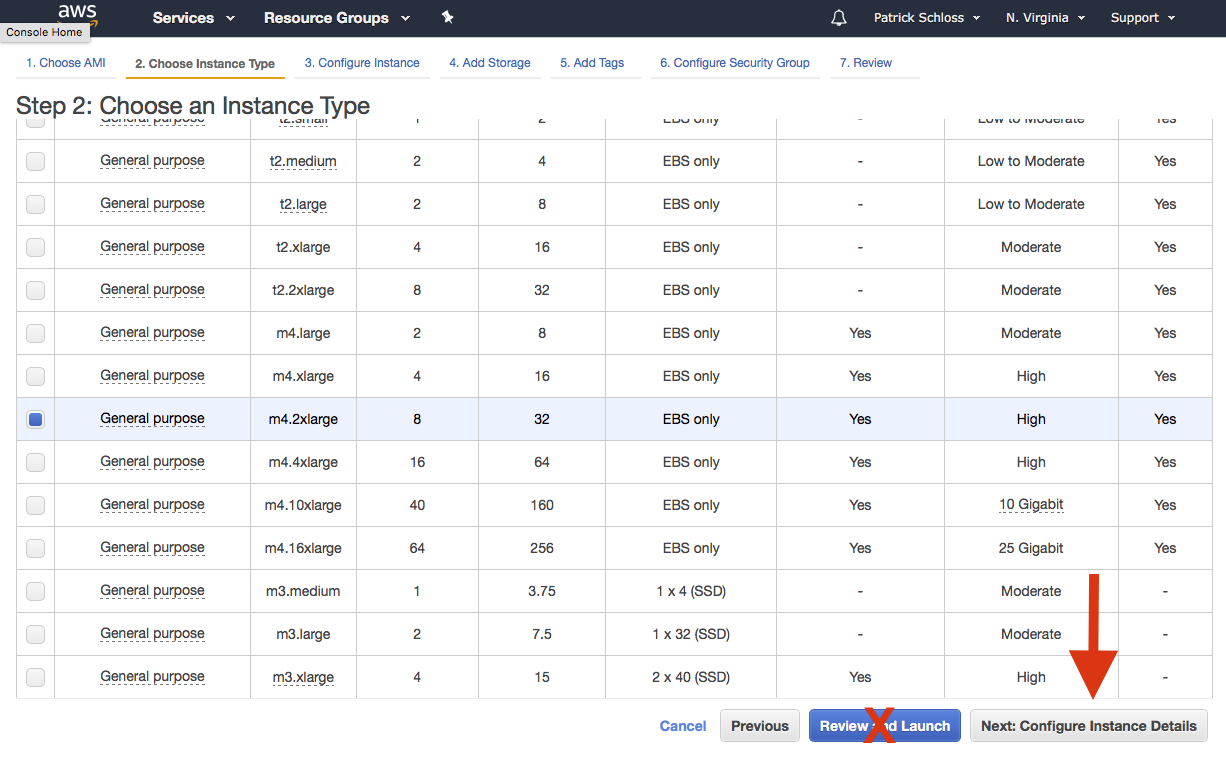
Task: Check the t2.medium instance row
Action: click(35, 161)
